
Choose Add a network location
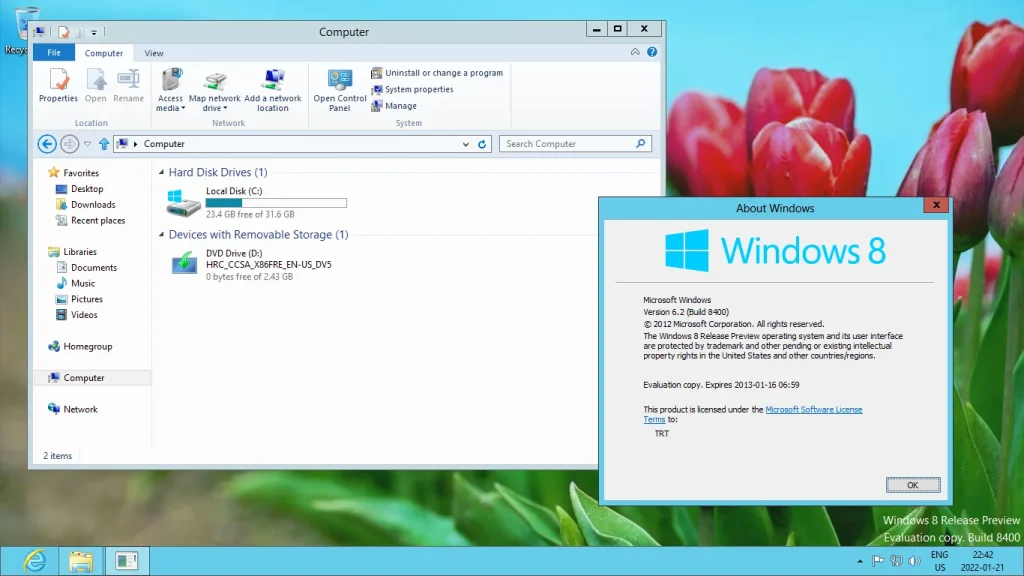pos(273,89)
